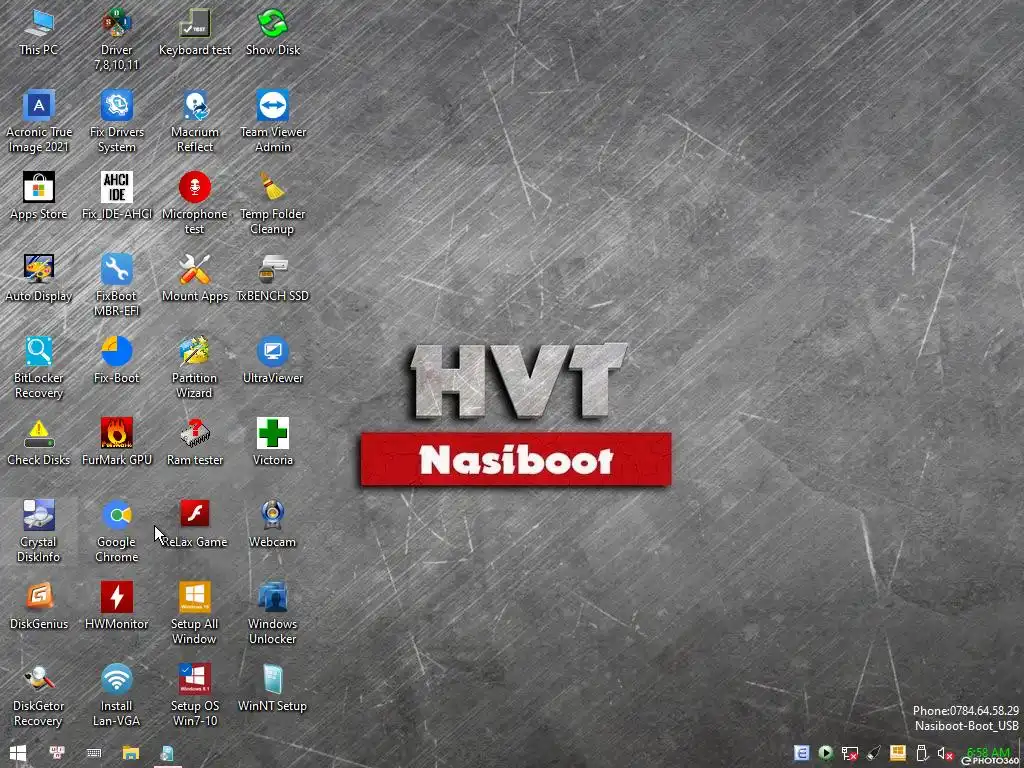Viewport: 1024px width, 768px height.
Task: Click the network tool taskbar icon
Action: [57, 753]
